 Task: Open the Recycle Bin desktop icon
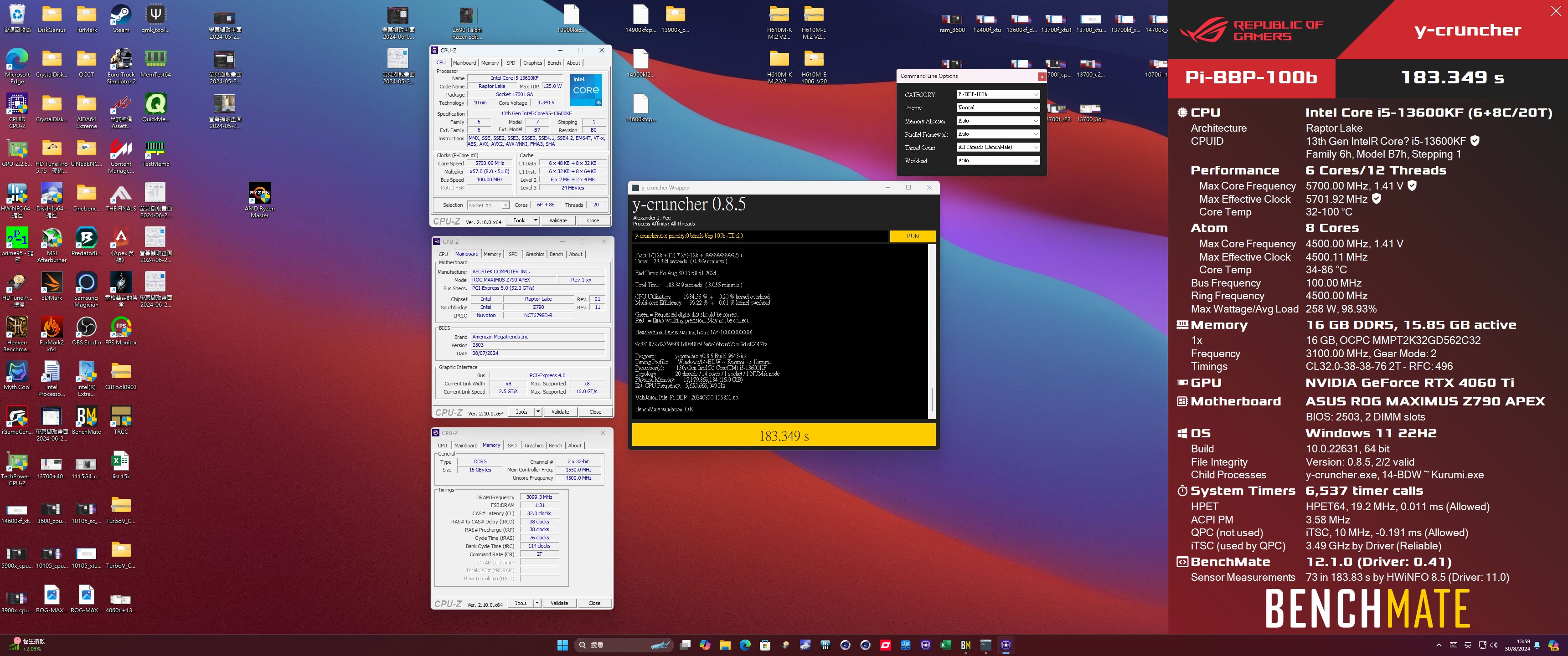[x=17, y=18]
